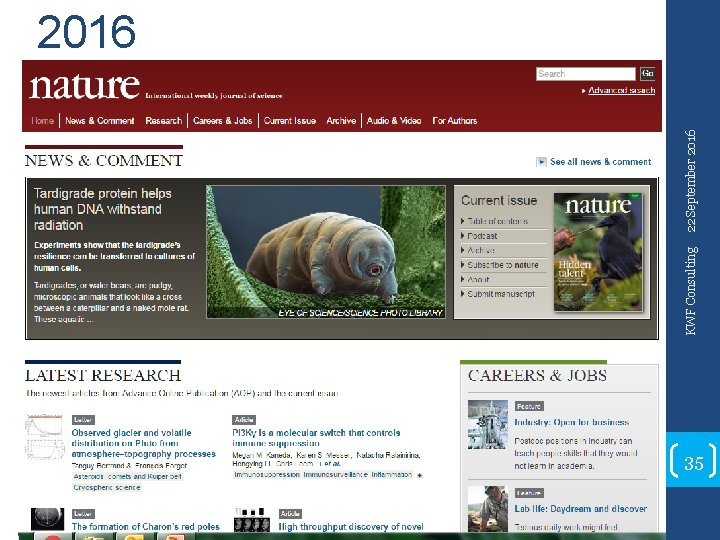Select the Asteroids, comets and Kuiper belt tag

click(128, 477)
